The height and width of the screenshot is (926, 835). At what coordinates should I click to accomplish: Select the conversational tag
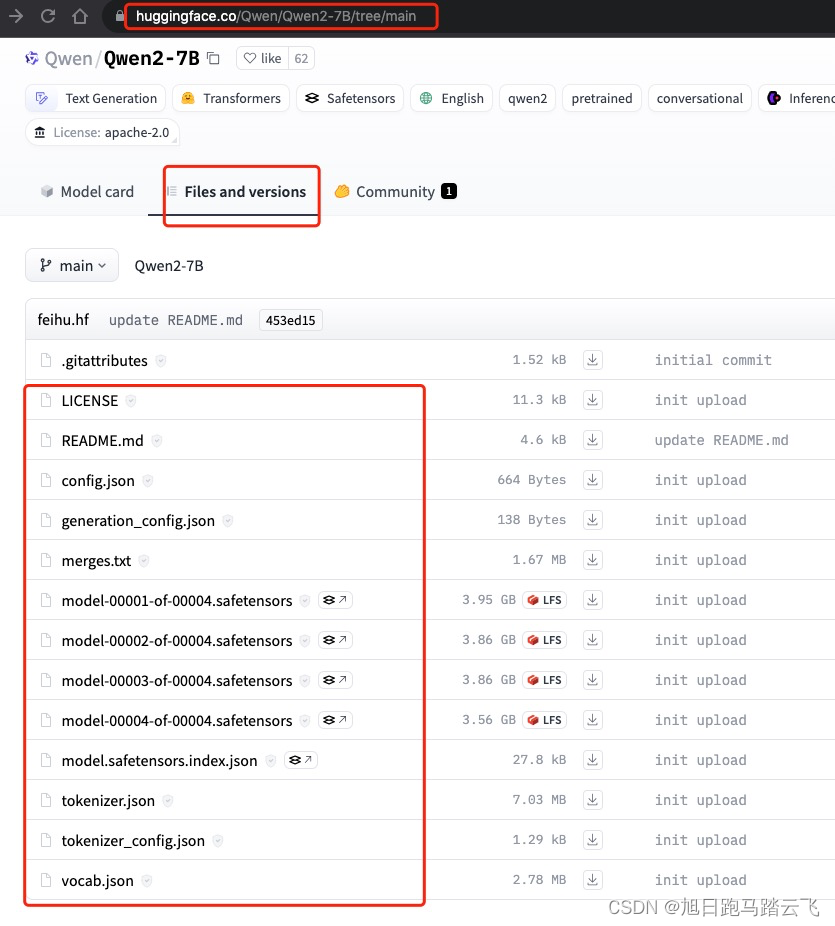pos(700,98)
